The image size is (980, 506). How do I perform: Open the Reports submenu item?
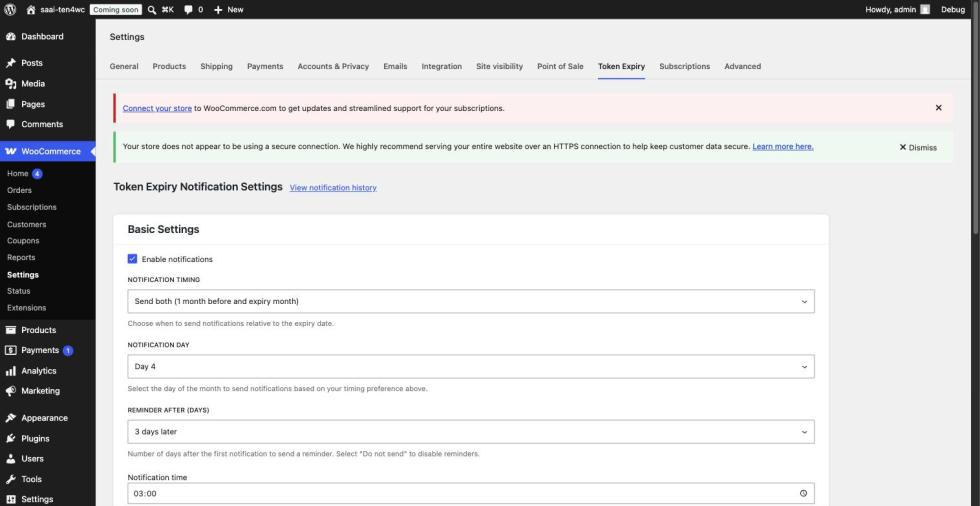click(21, 257)
